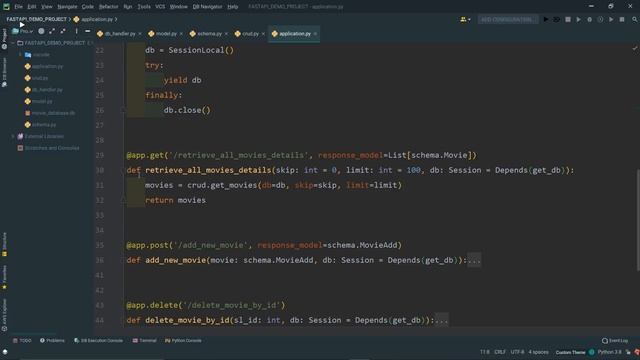The height and width of the screenshot is (360, 640).
Task: Select db_handler.py in the Project tree
Action: tap(44, 89)
